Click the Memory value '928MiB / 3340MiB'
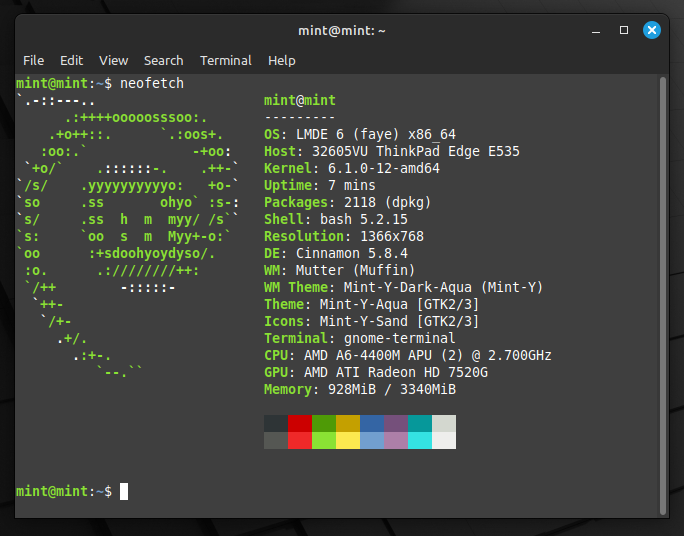Viewport: 684px width, 536px height. click(x=392, y=389)
